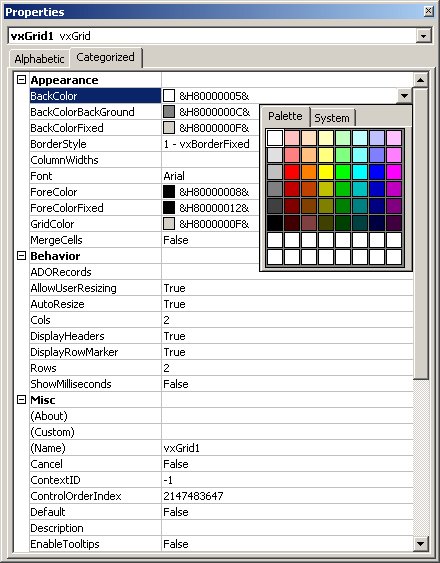Select the dark maroon swatch

coord(292,206)
